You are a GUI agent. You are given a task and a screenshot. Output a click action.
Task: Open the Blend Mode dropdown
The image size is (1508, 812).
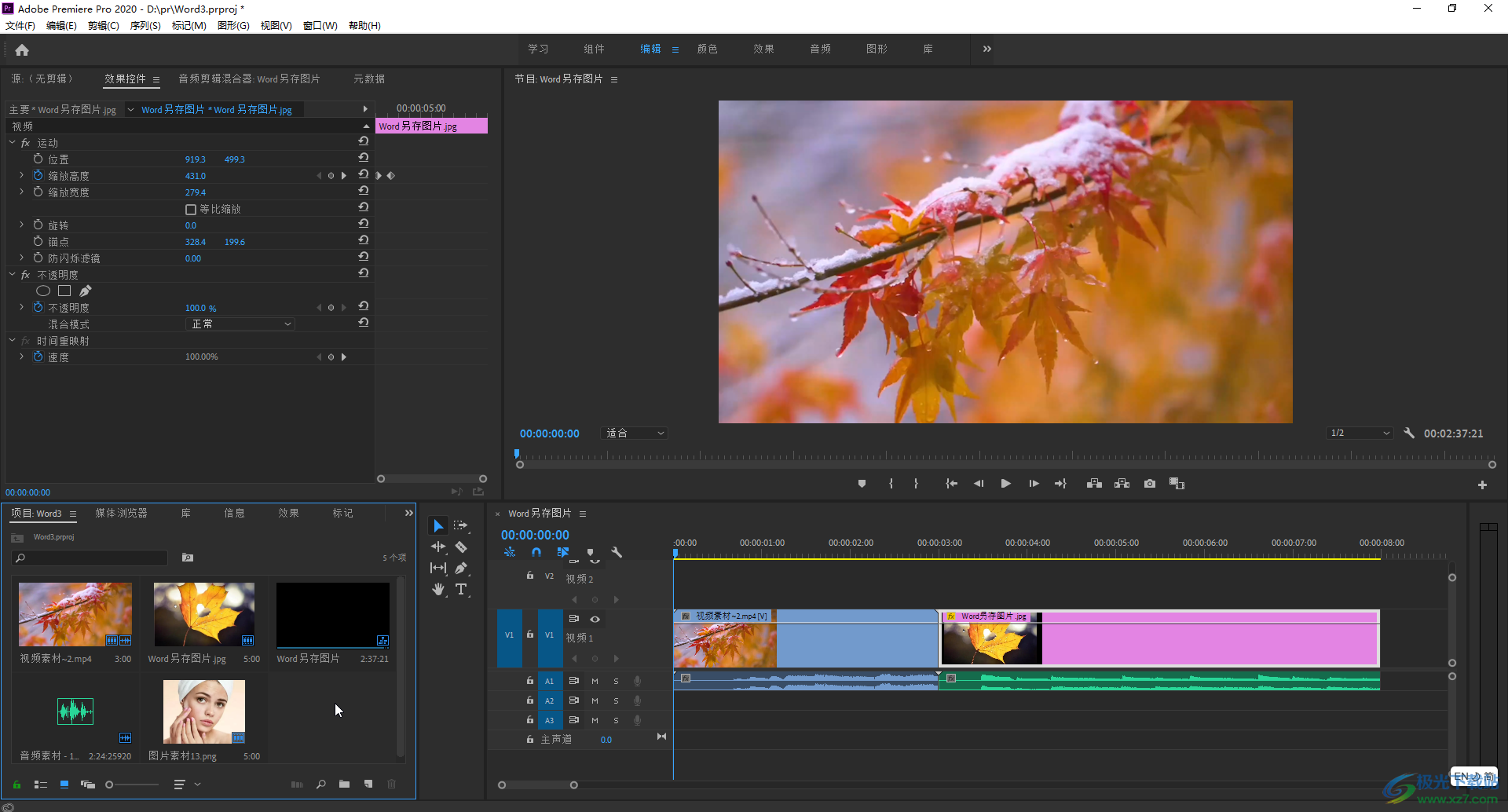[240, 324]
